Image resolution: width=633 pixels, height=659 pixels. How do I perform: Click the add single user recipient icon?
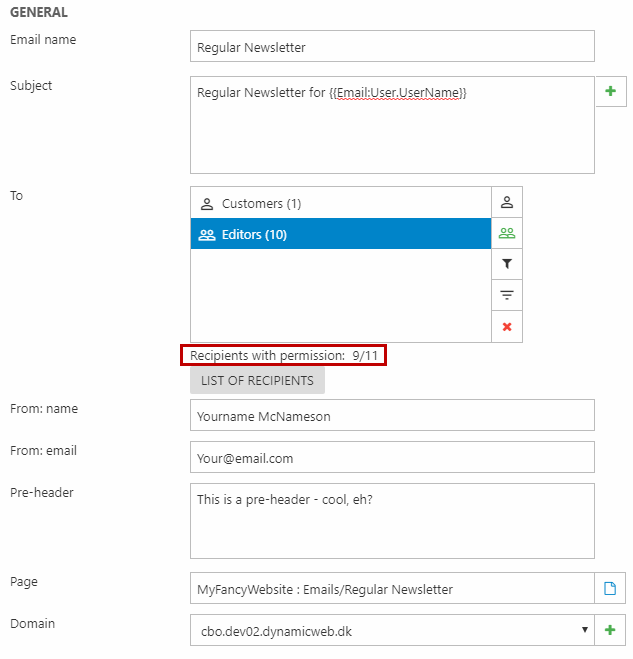click(x=506, y=202)
